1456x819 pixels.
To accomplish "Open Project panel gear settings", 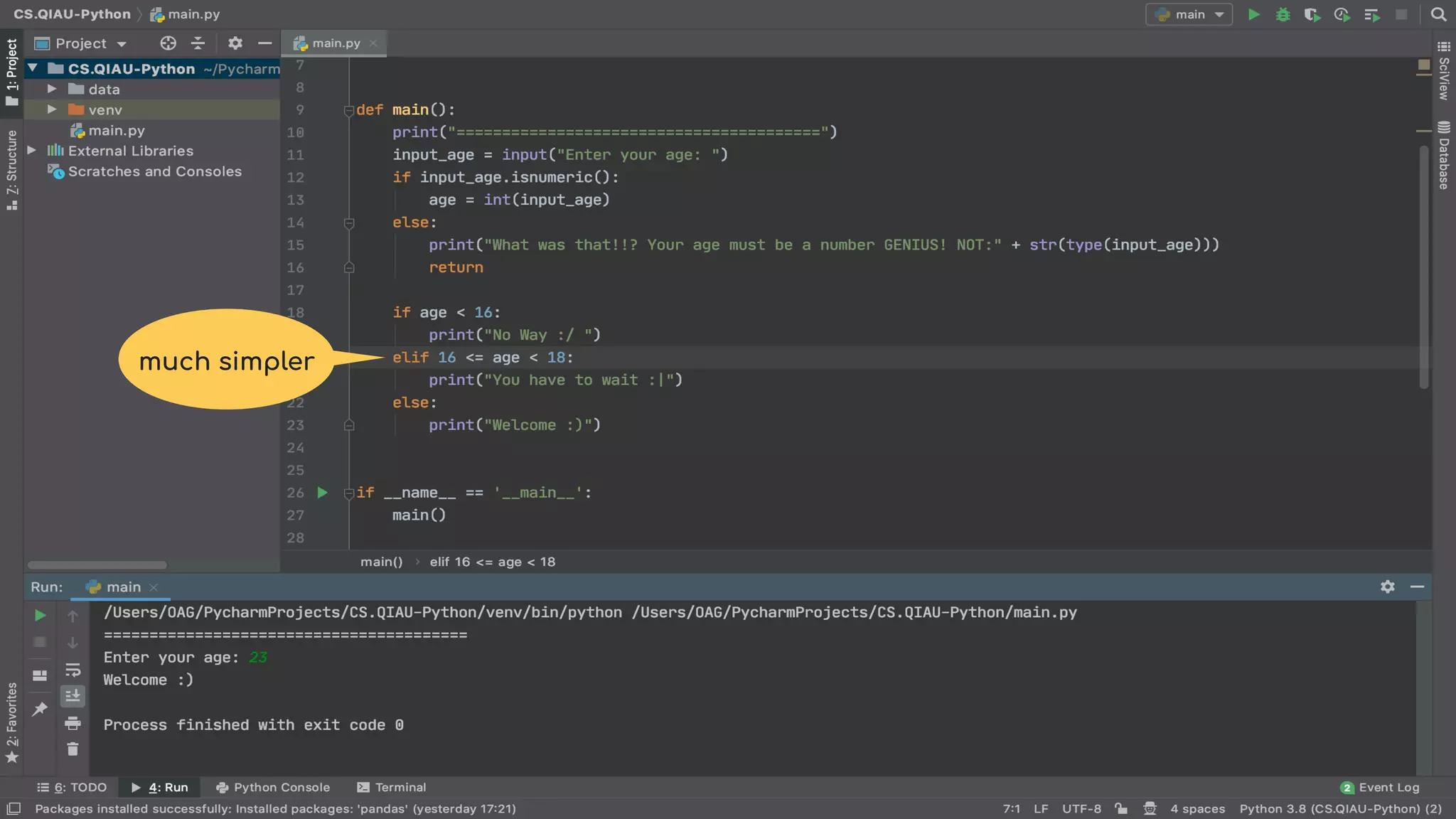I will pos(235,43).
